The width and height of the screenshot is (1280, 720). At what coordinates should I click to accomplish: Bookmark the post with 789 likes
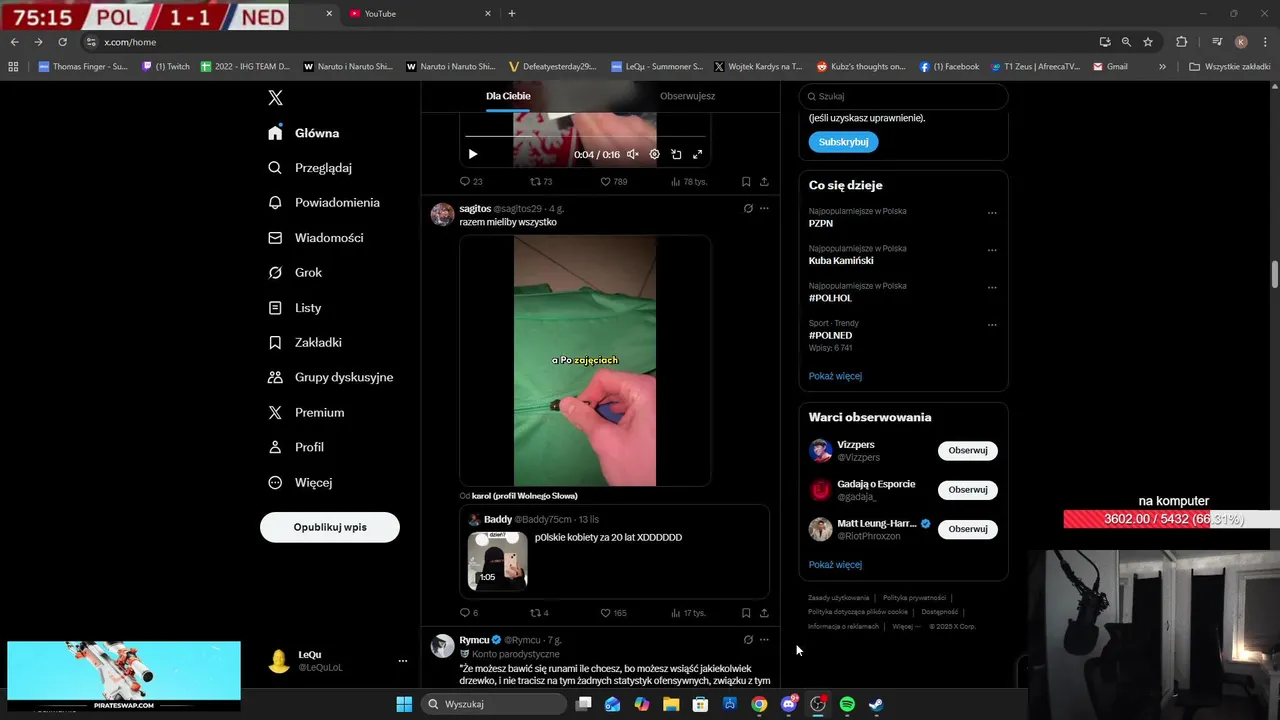746,182
